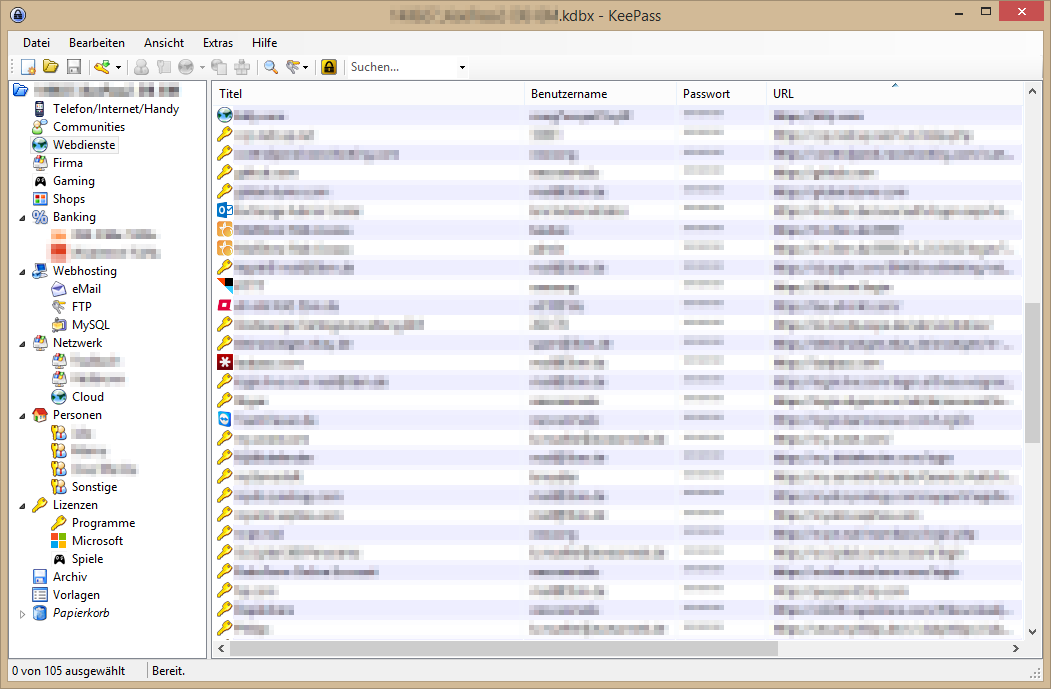This screenshot has width=1051, height=689.
Task: Click into the Suchen quick search field
Action: click(x=402, y=67)
